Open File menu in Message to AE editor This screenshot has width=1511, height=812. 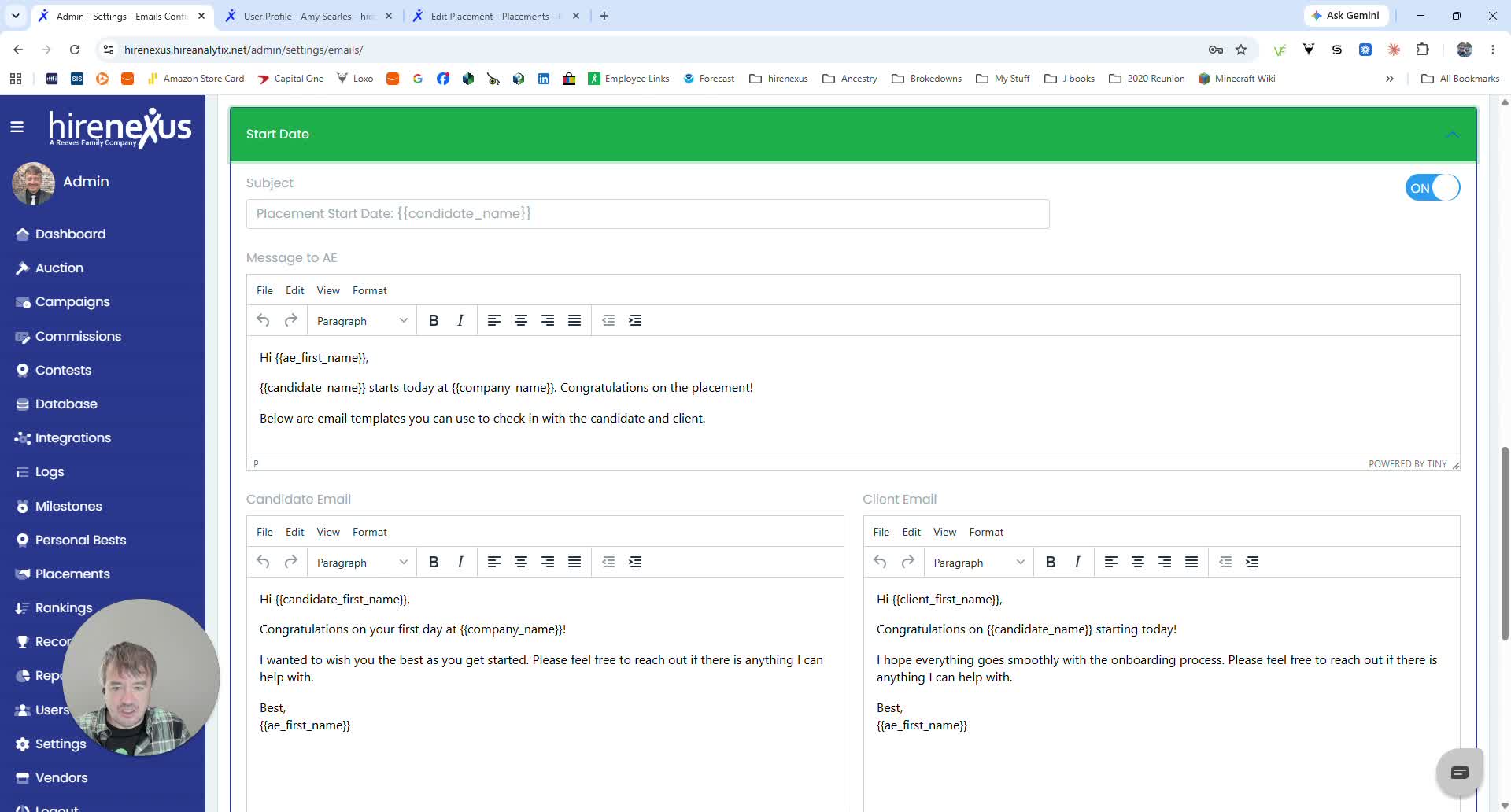tap(264, 290)
